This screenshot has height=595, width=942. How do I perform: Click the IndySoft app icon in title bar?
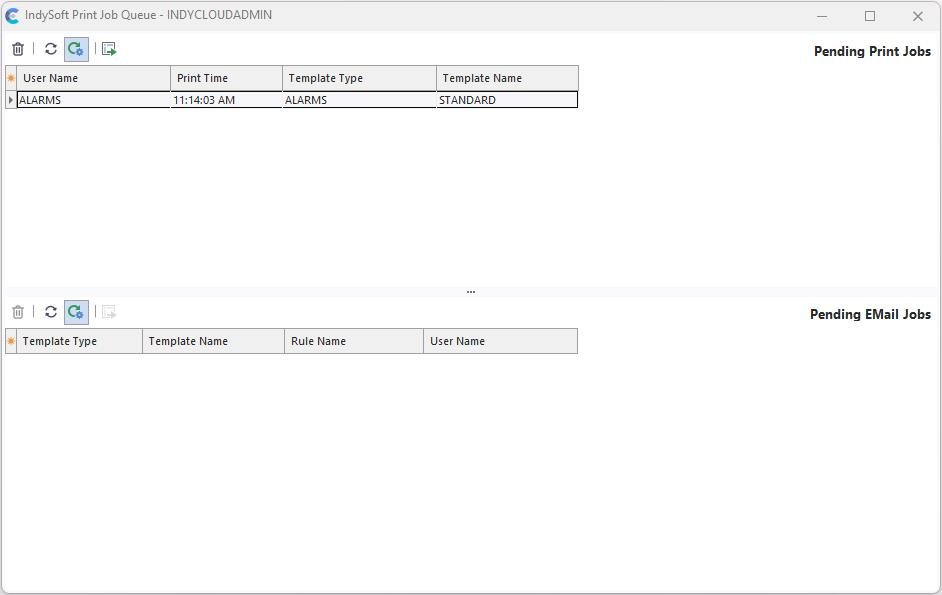(x=12, y=16)
